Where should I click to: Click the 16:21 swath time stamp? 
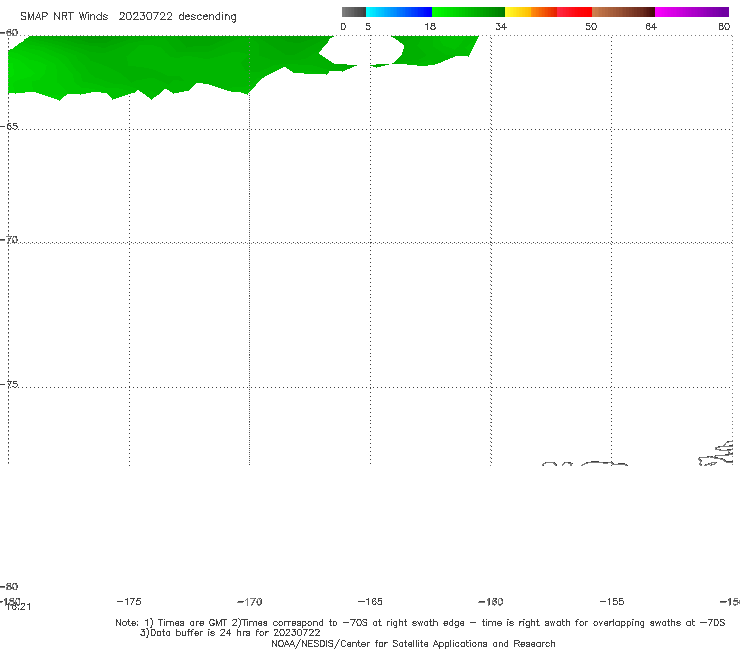coord(19,607)
